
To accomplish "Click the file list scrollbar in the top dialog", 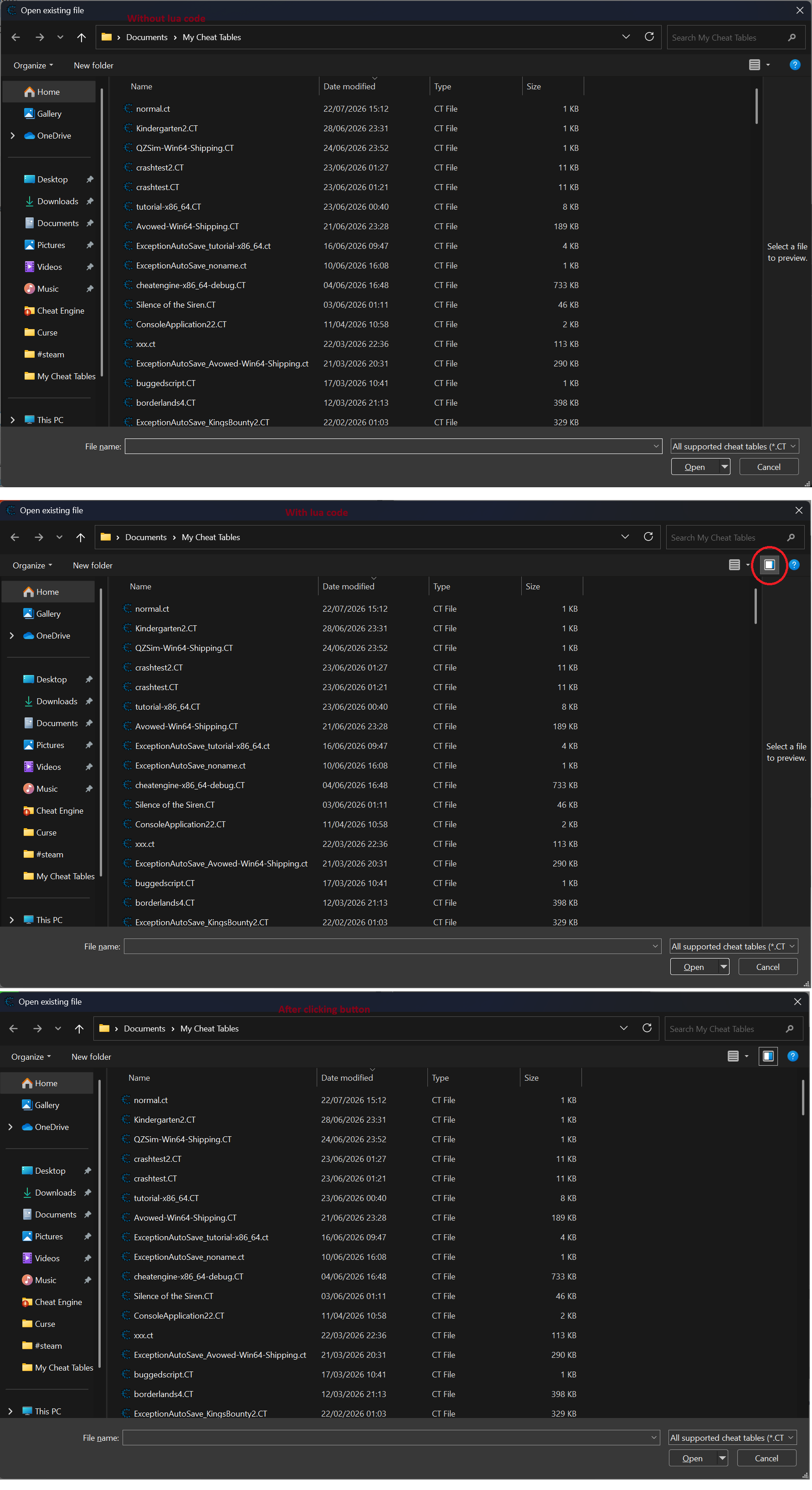I will tap(756, 106).
